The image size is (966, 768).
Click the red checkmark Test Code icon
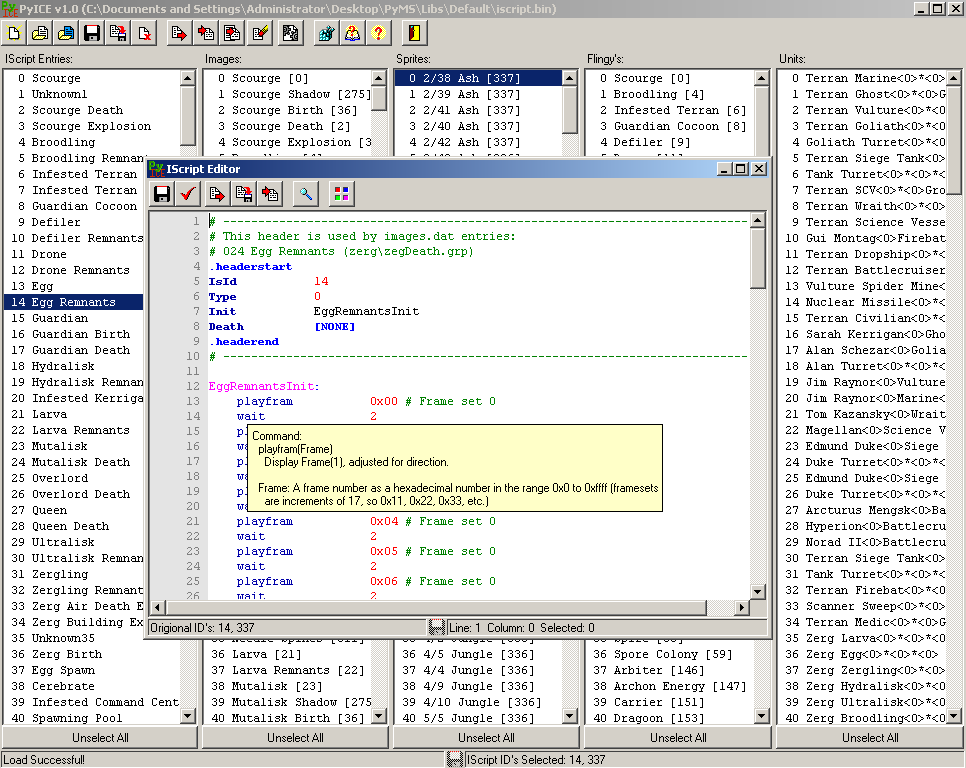coord(188,195)
